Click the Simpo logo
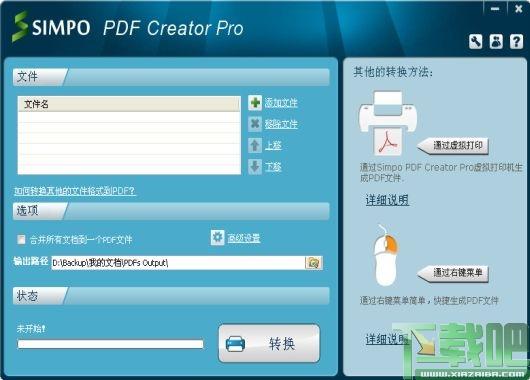The width and height of the screenshot is (530, 380). pos(51,27)
